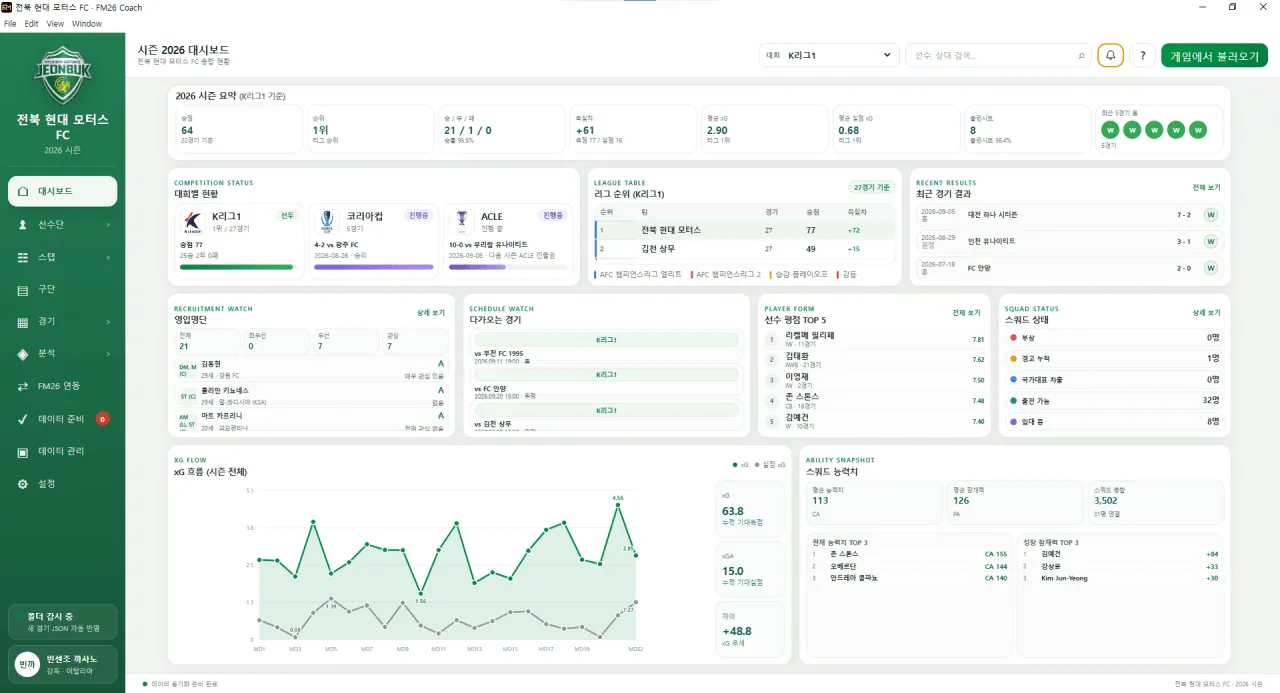Screen dimensions: 1280x693
Task: Click the purple 임대 중 status dot
Action: 1014,422
